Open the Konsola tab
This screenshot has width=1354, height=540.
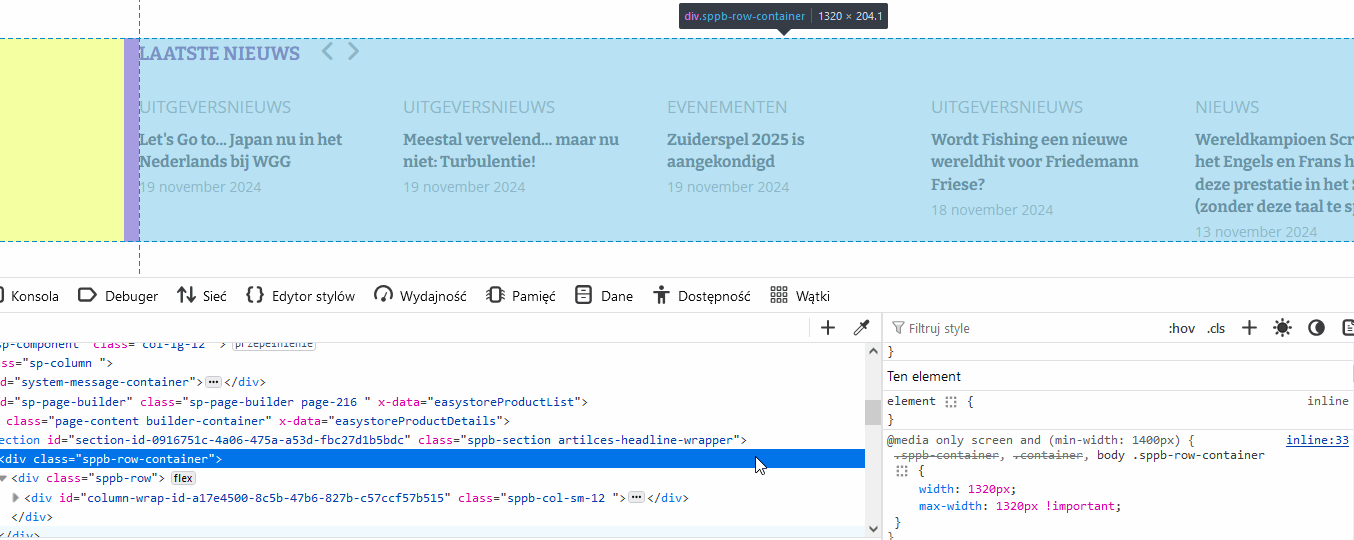coord(34,296)
